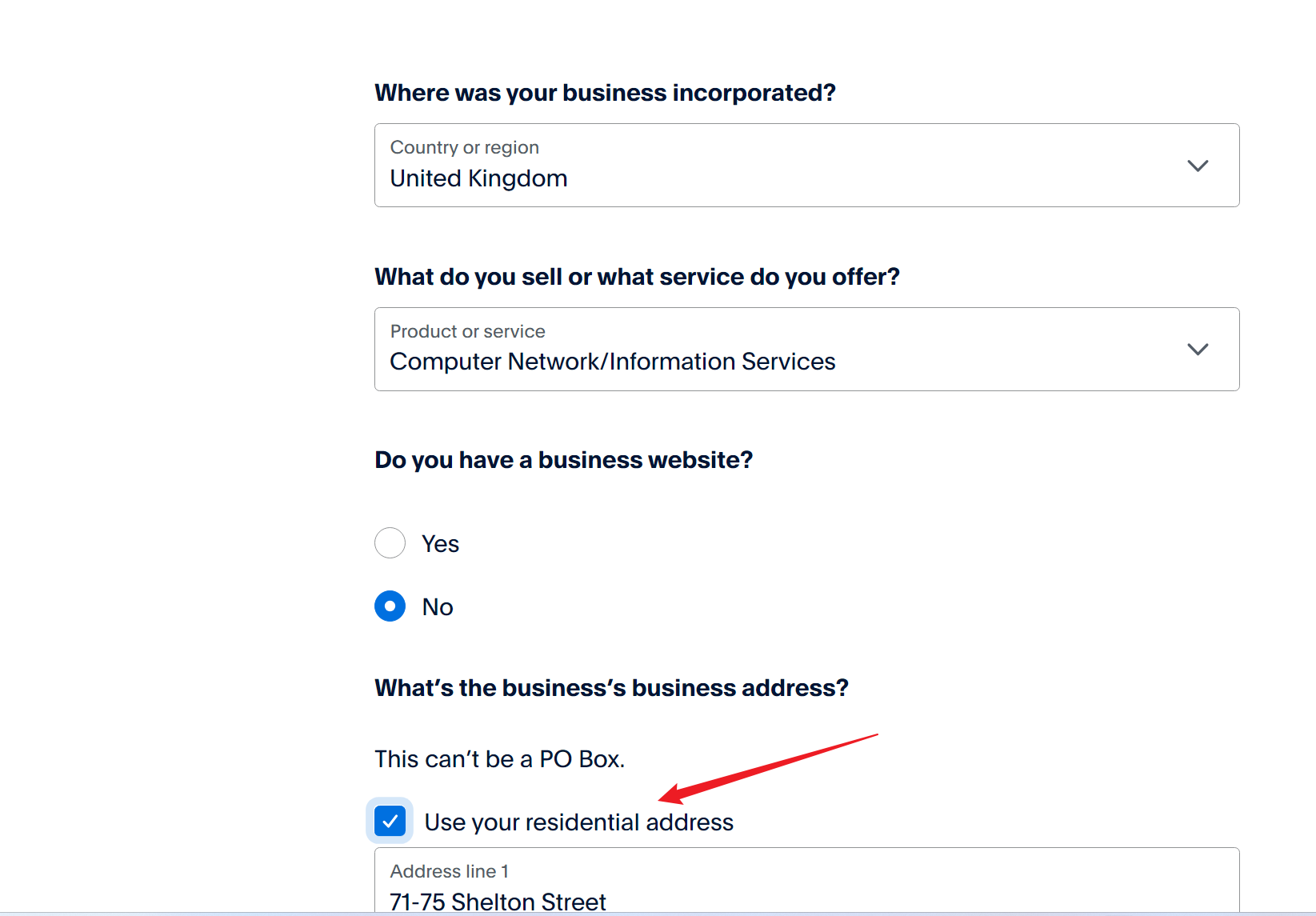Click the "Yes" option label text
This screenshot has height=916, width=1316.
pyautogui.click(x=440, y=544)
